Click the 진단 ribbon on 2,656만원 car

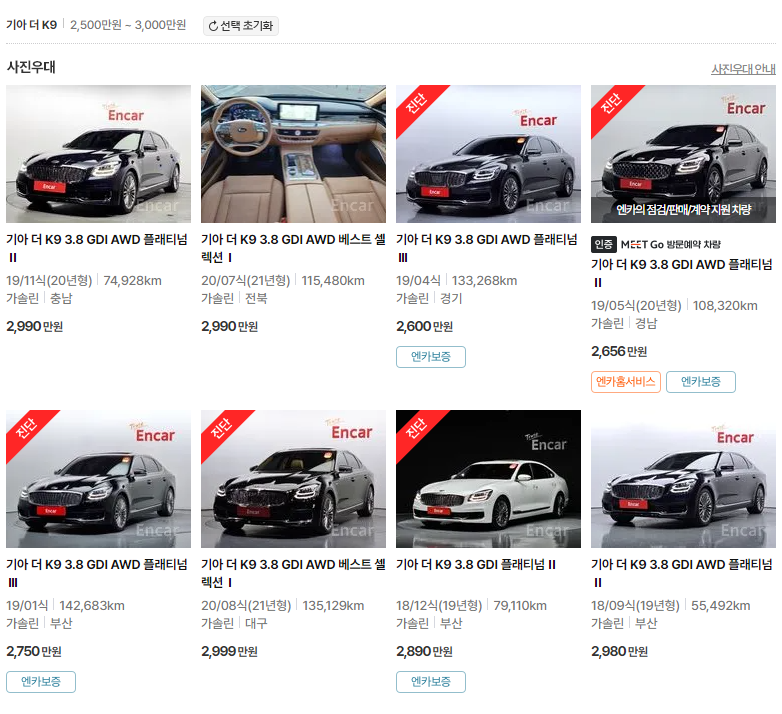pos(611,104)
